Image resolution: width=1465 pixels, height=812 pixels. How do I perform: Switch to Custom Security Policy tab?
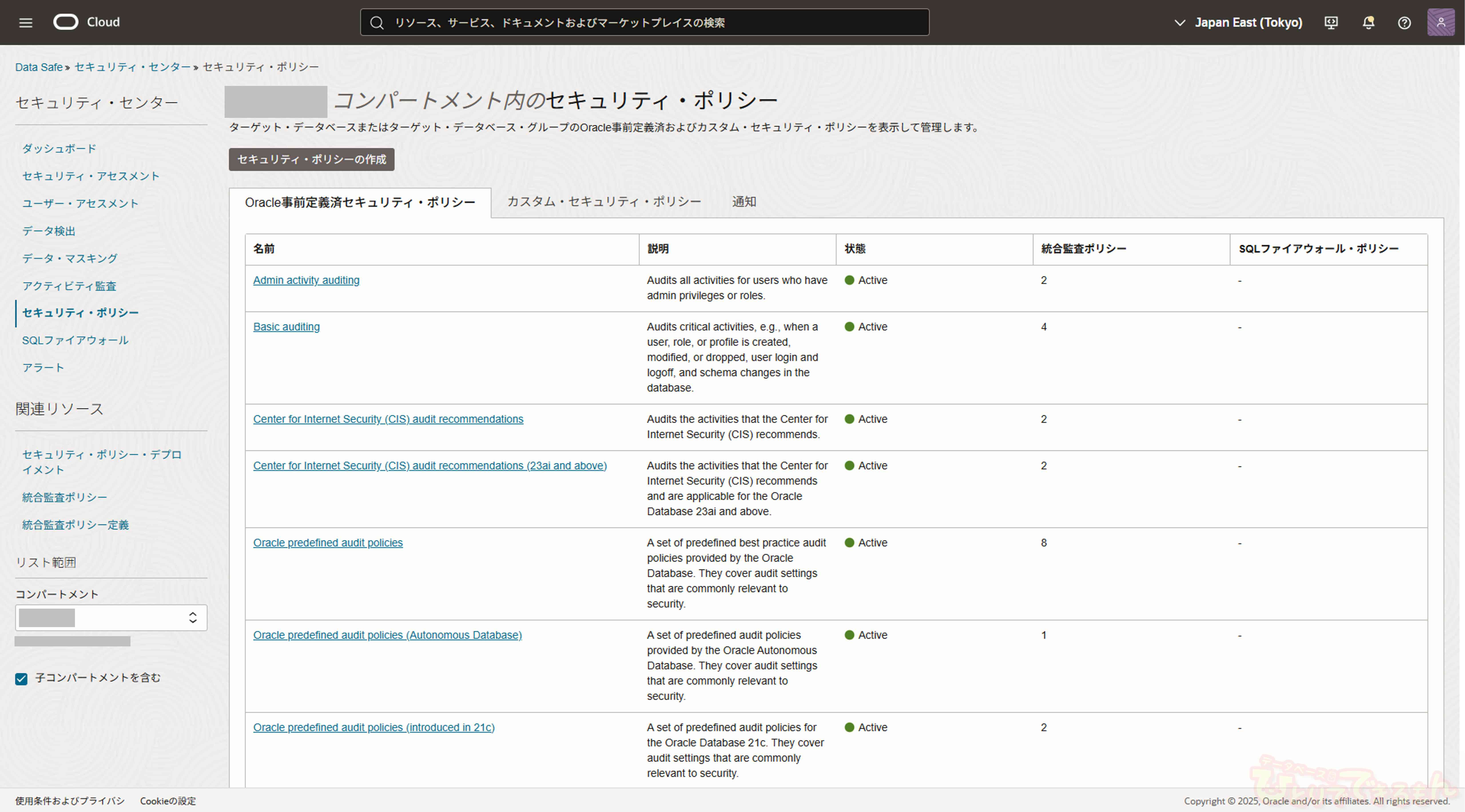[604, 202]
